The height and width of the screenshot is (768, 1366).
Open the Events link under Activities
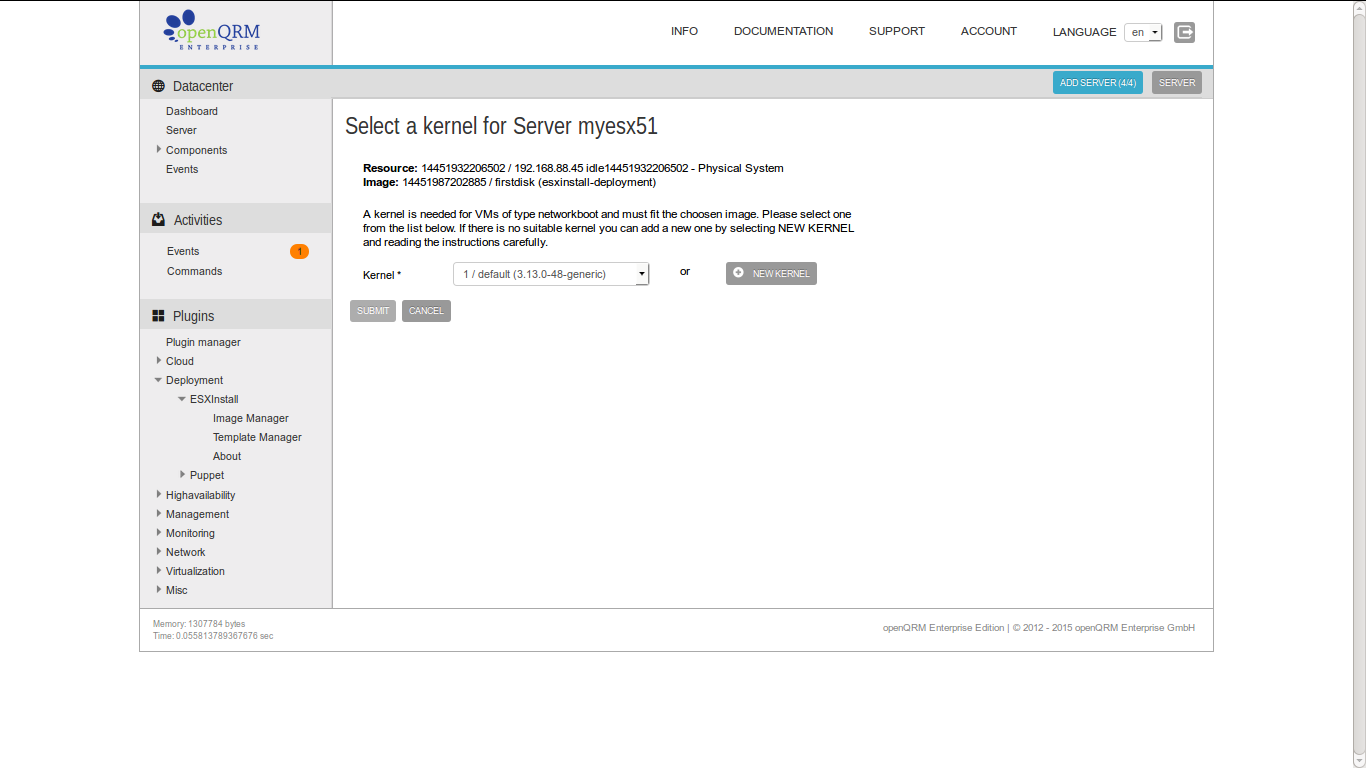tap(183, 251)
